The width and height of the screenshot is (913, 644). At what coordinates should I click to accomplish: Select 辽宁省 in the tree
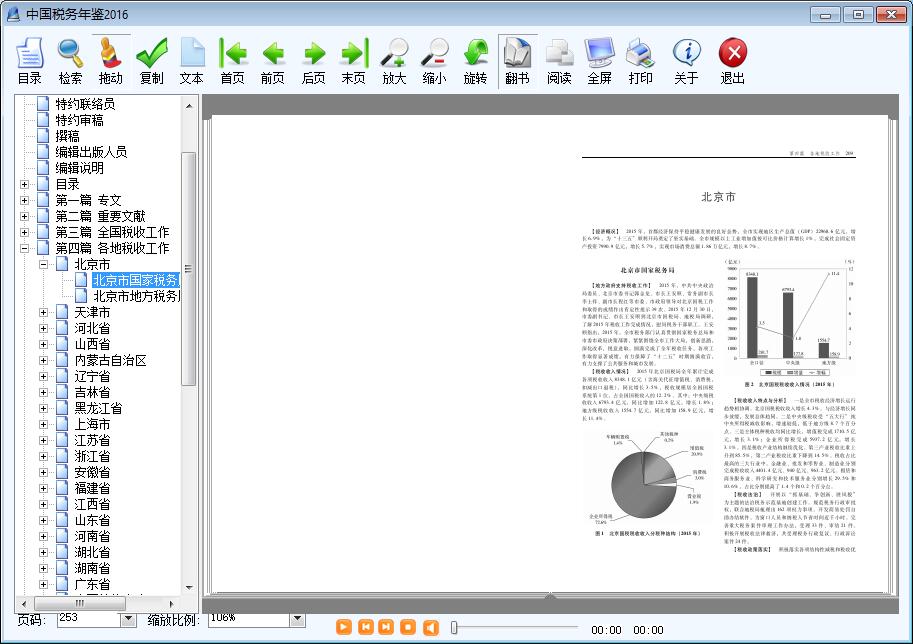pos(92,376)
